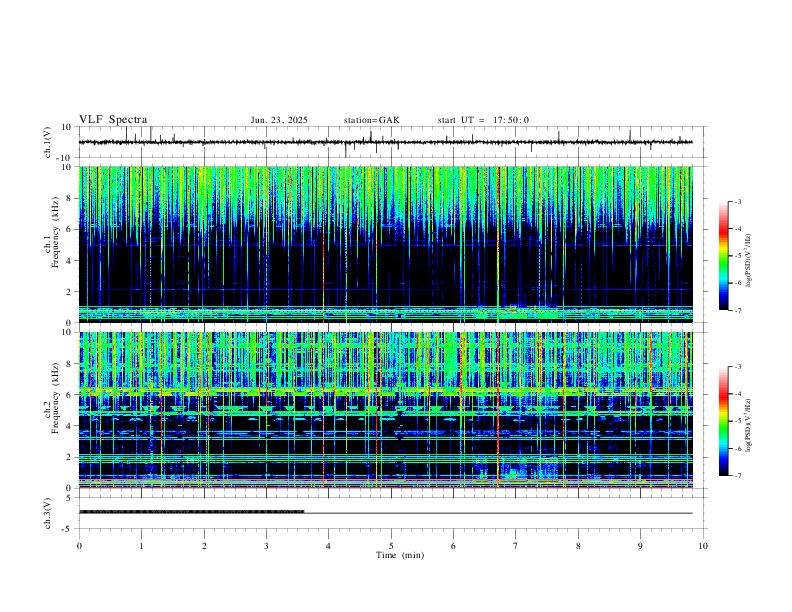This screenshot has width=792, height=612.
Task: Click the ch.1 'Frequency (kHz)' axis label
Action: click(55, 232)
